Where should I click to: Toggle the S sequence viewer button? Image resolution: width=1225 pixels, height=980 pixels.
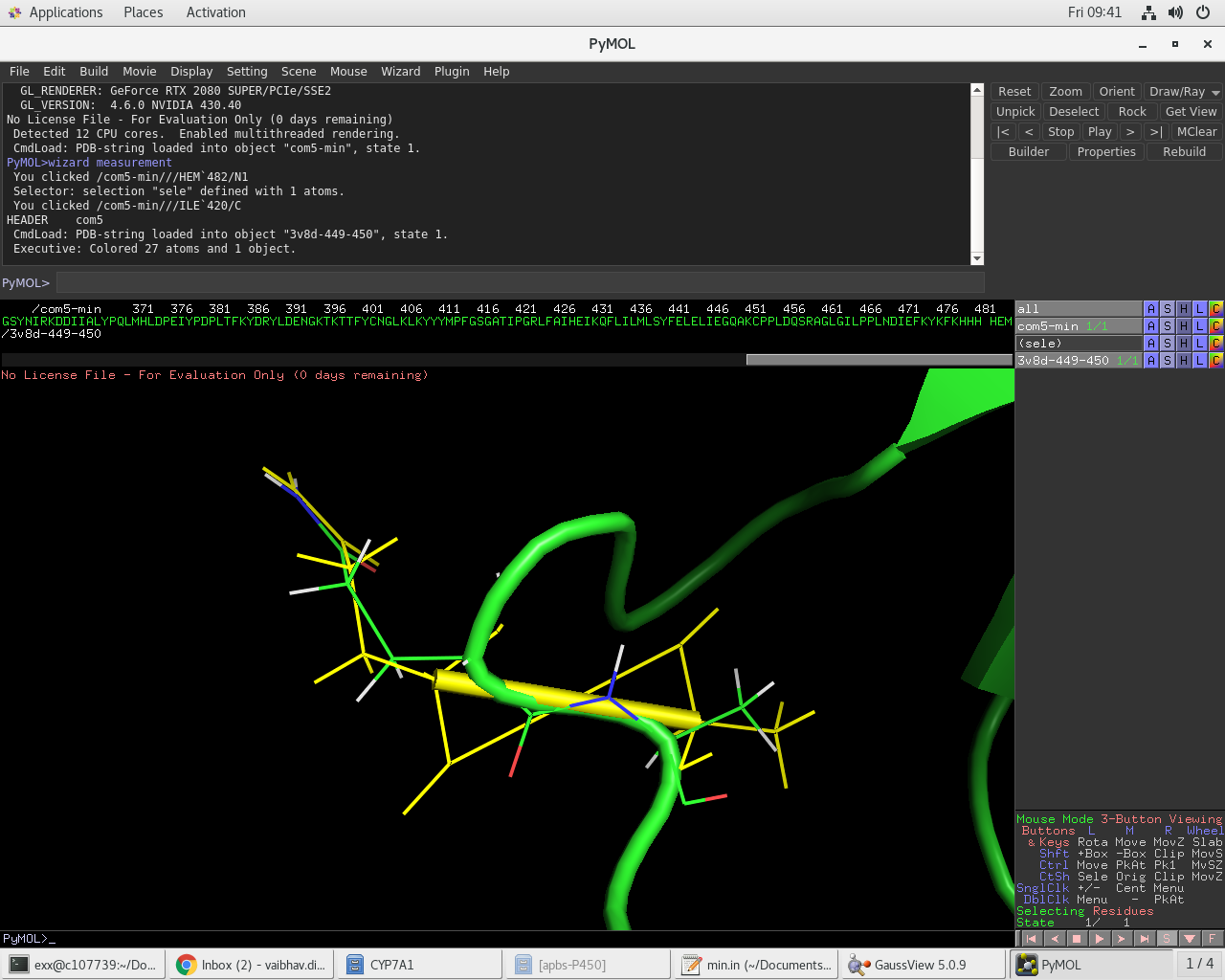pyautogui.click(x=1167, y=939)
